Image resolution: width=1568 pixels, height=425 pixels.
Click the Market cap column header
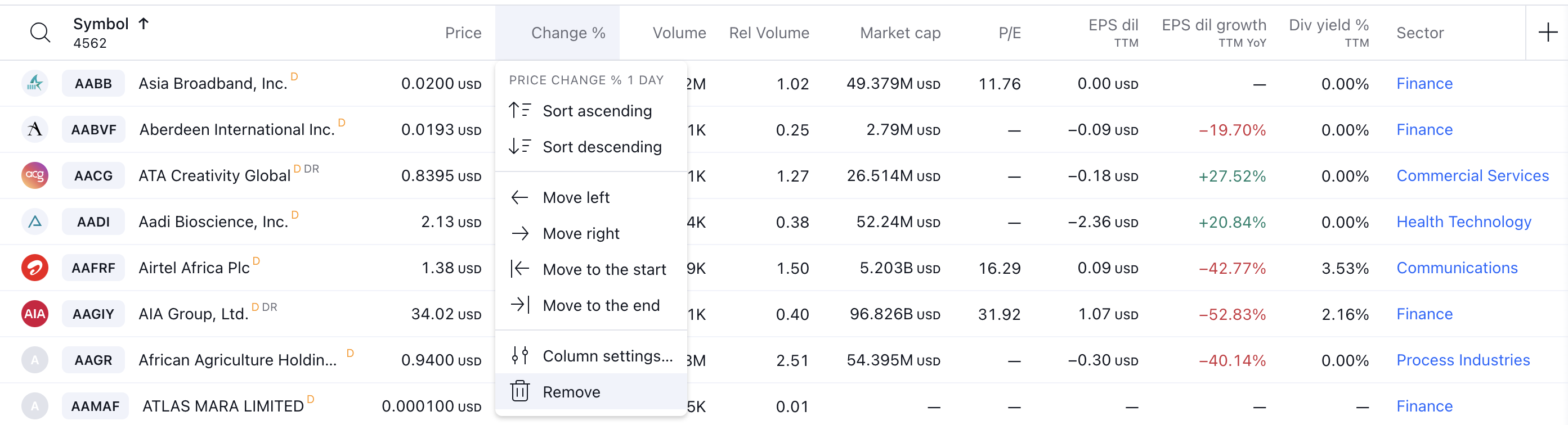899,33
